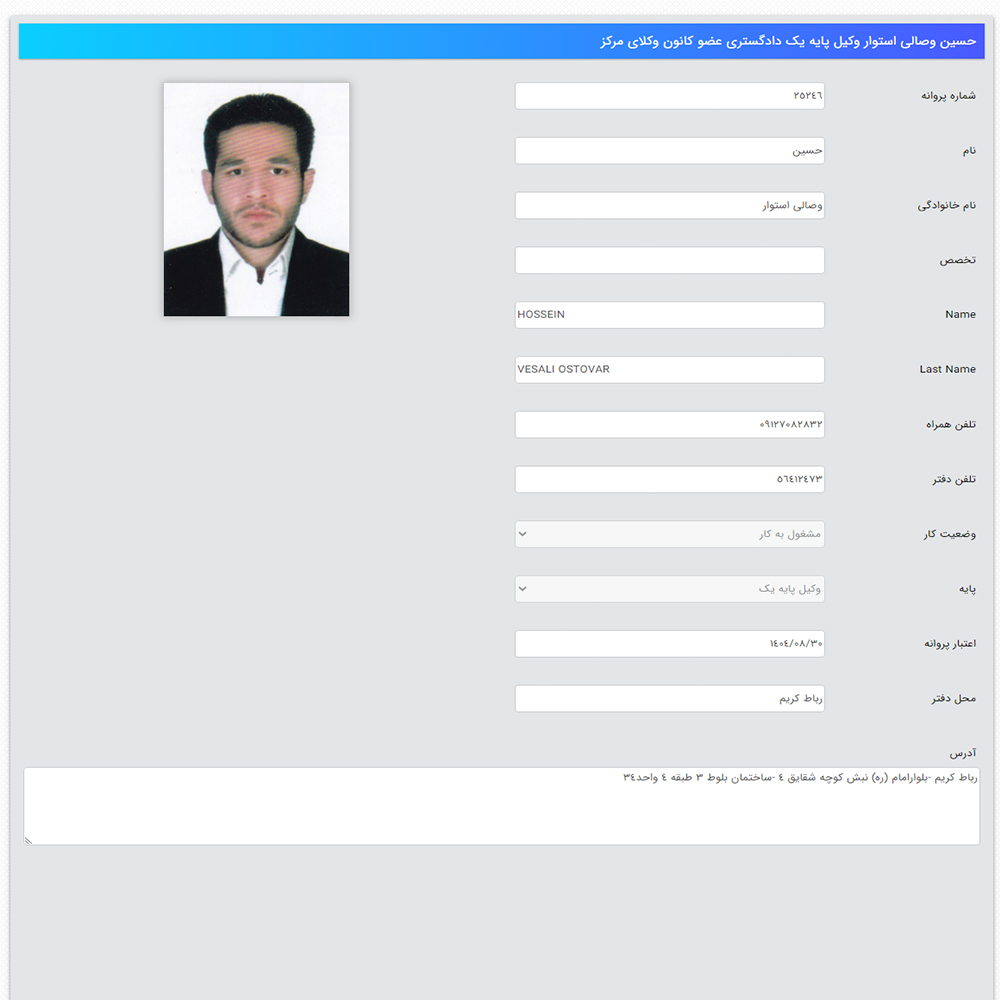
Task: Click the اعتبار پروانه label
Action: tap(950, 644)
